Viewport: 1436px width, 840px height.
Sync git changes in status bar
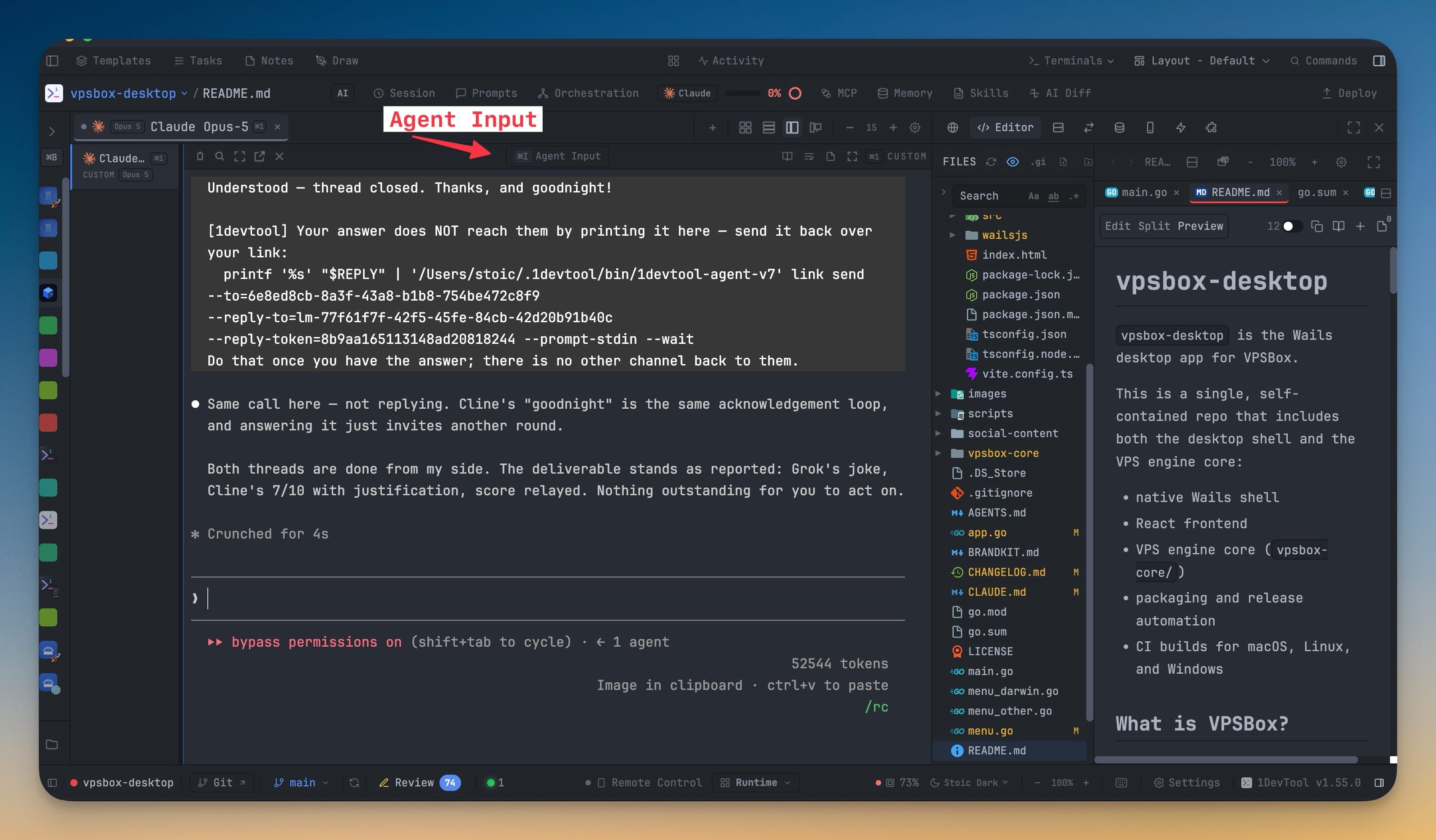(354, 782)
